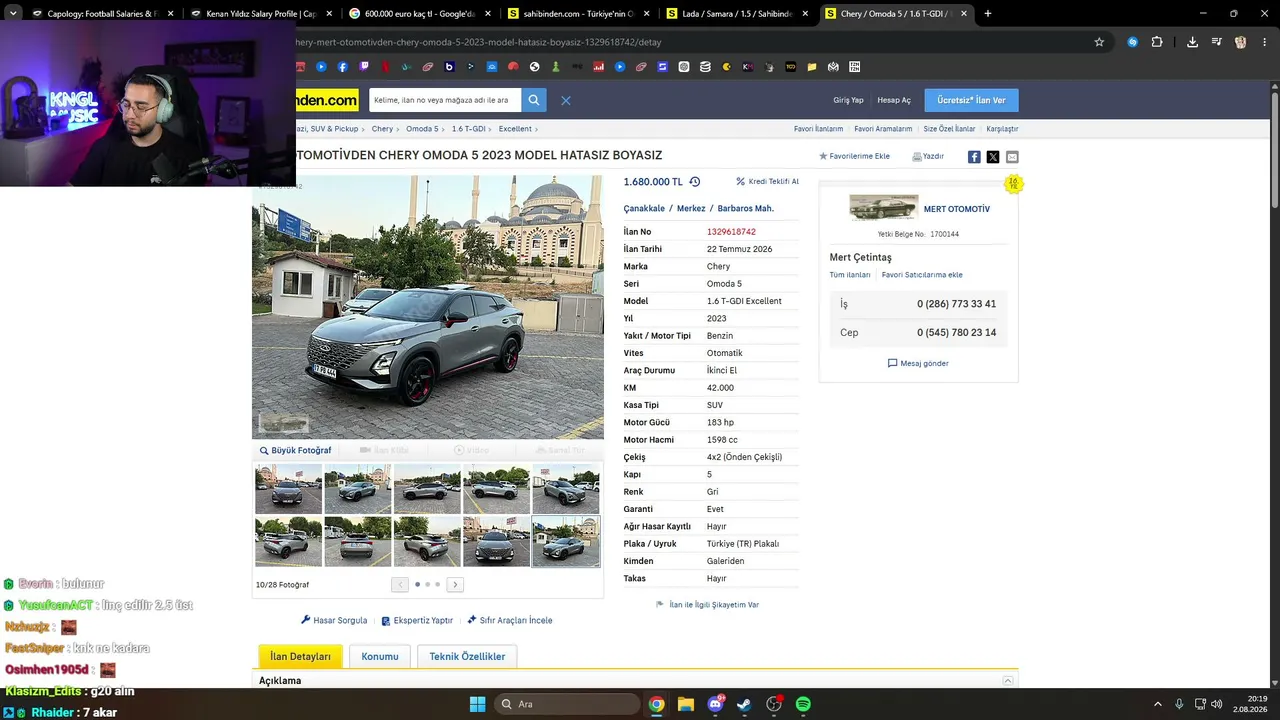Image resolution: width=1280 pixels, height=720 pixels.
Task: Open Spotify from the taskbar
Action: tap(803, 704)
